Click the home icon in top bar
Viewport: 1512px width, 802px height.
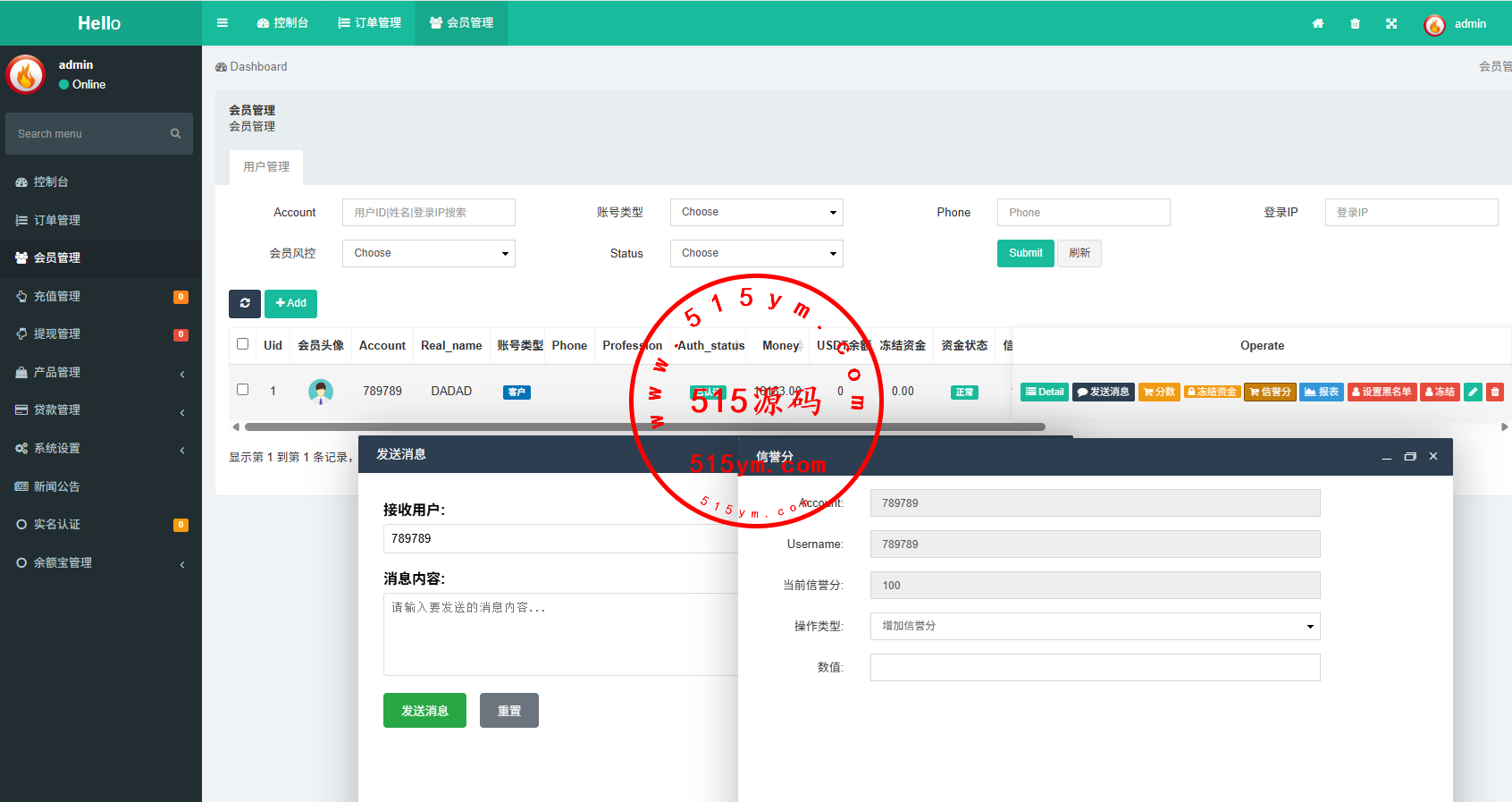pyautogui.click(x=1317, y=23)
